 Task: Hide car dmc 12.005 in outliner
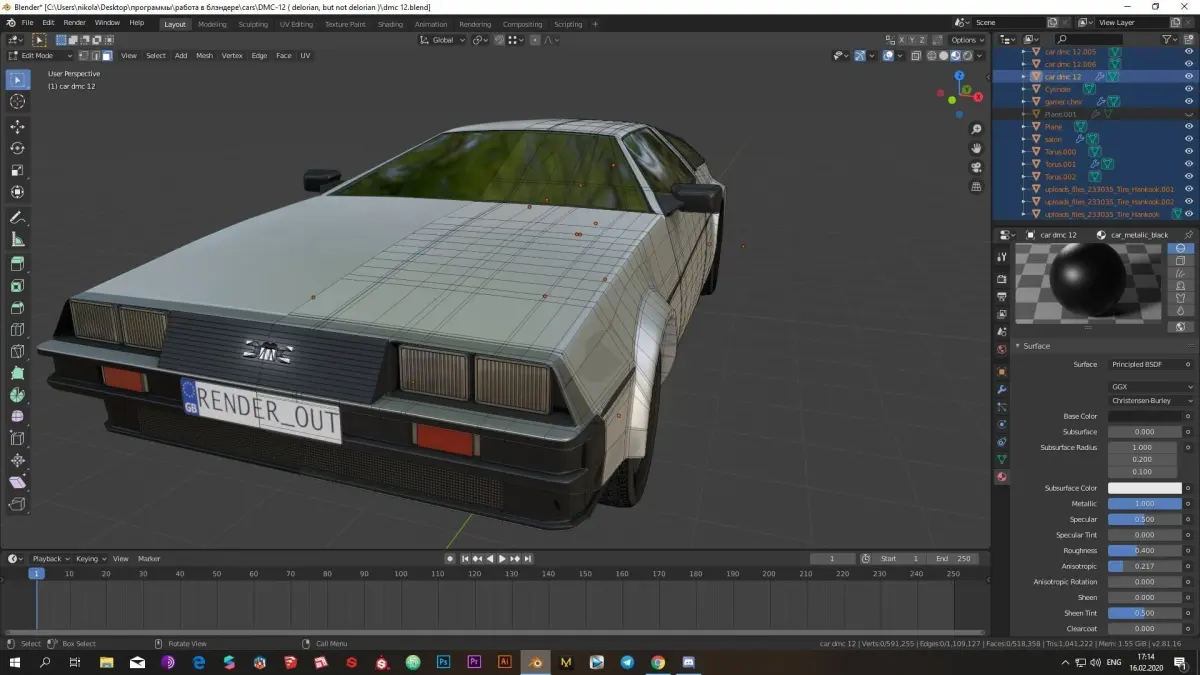point(1189,51)
